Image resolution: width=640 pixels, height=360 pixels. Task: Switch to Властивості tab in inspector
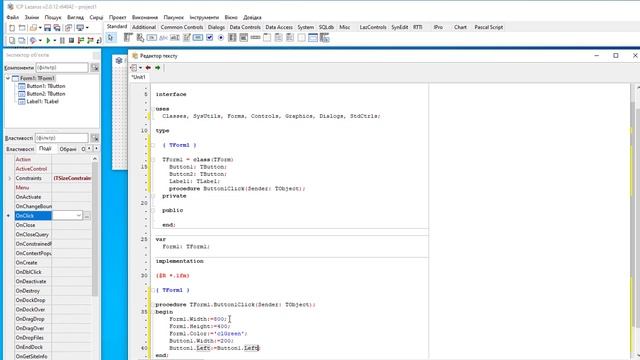coord(20,149)
